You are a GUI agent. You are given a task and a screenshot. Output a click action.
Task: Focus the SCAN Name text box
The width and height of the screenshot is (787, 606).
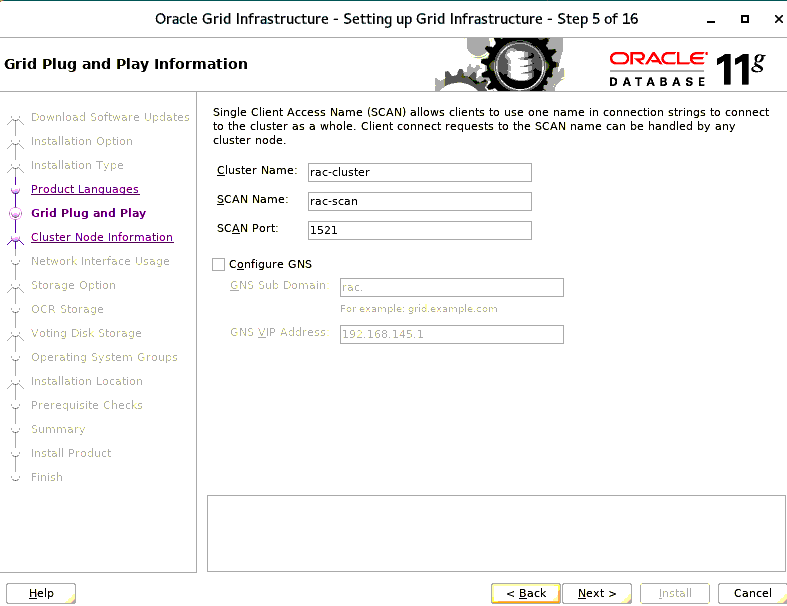419,201
